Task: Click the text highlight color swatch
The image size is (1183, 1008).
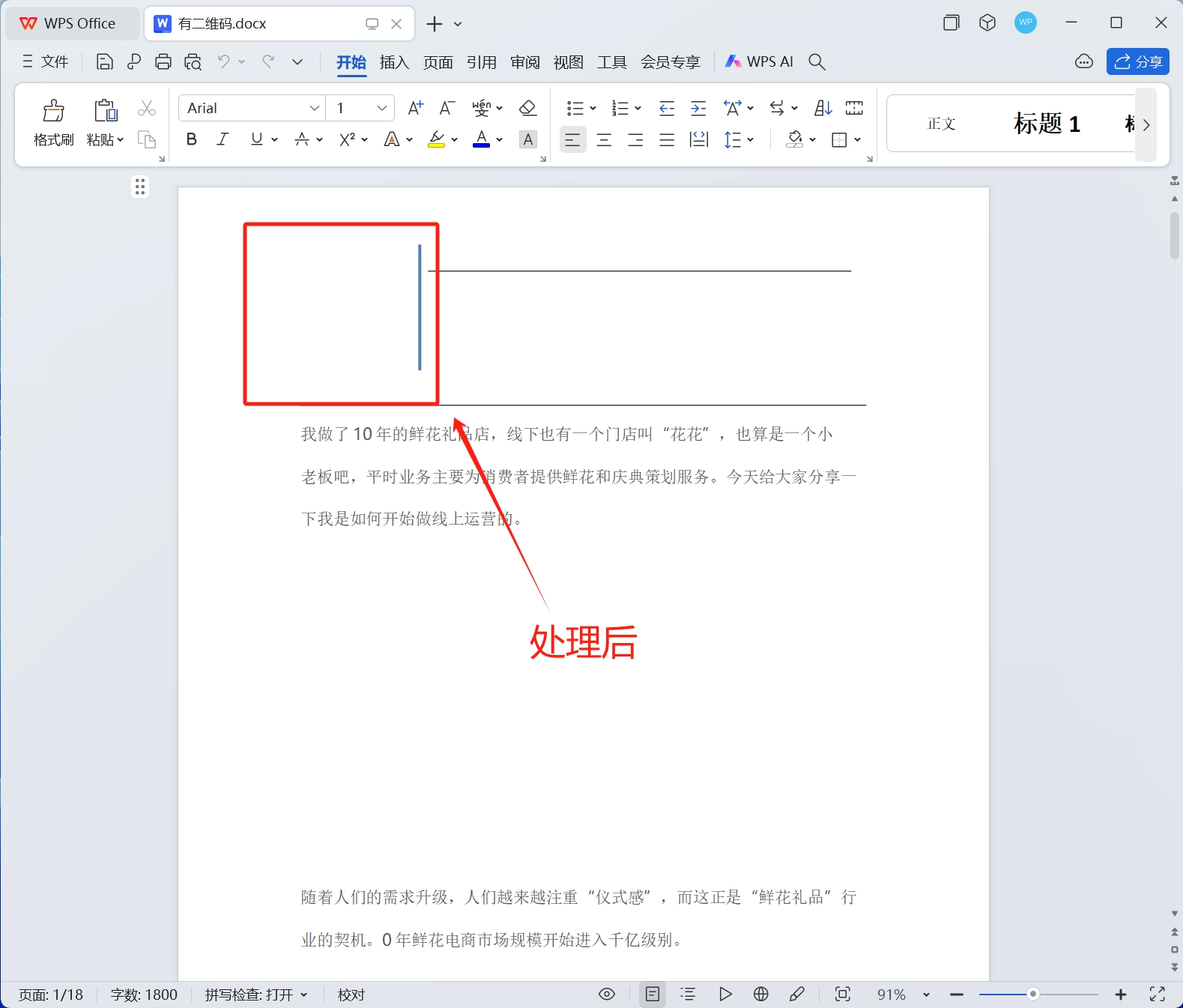Action: tap(437, 139)
